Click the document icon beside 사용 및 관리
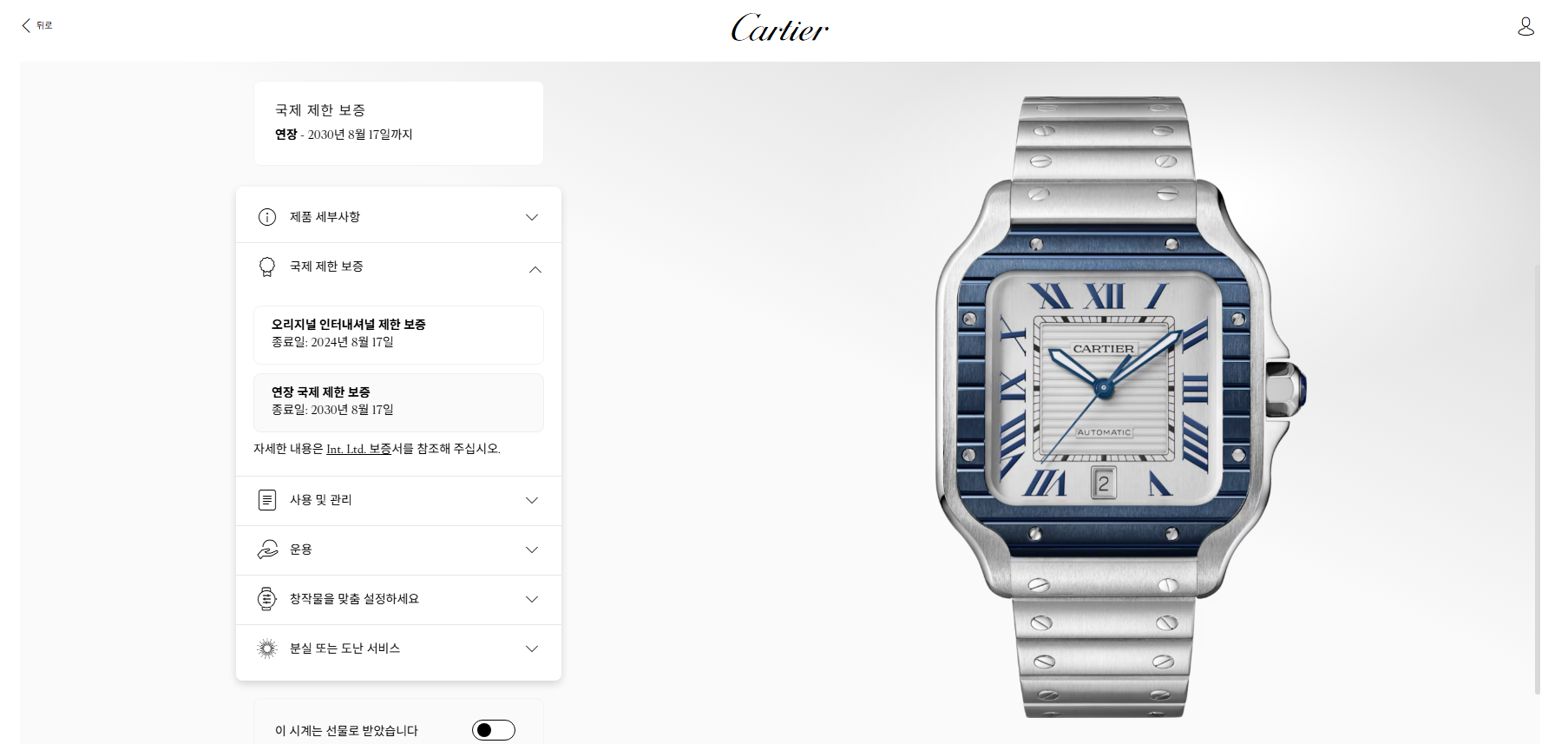 [x=267, y=500]
